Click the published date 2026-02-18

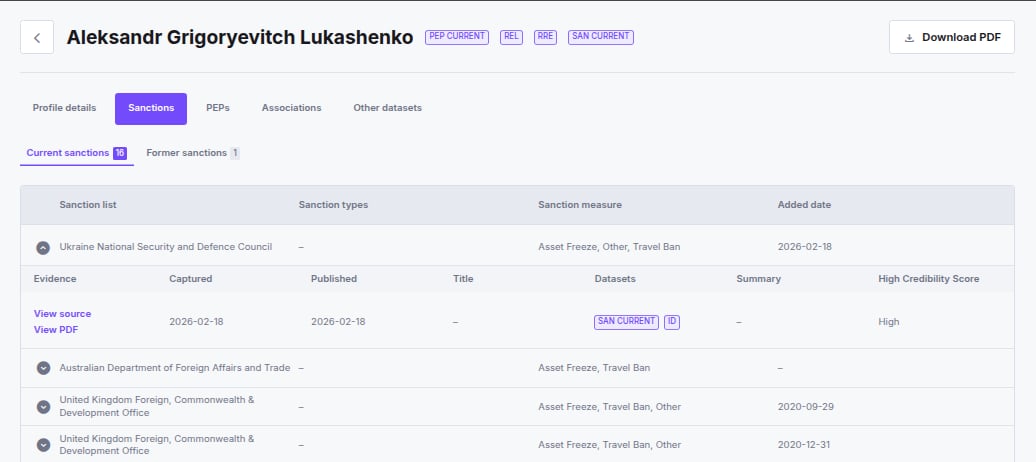coord(338,322)
